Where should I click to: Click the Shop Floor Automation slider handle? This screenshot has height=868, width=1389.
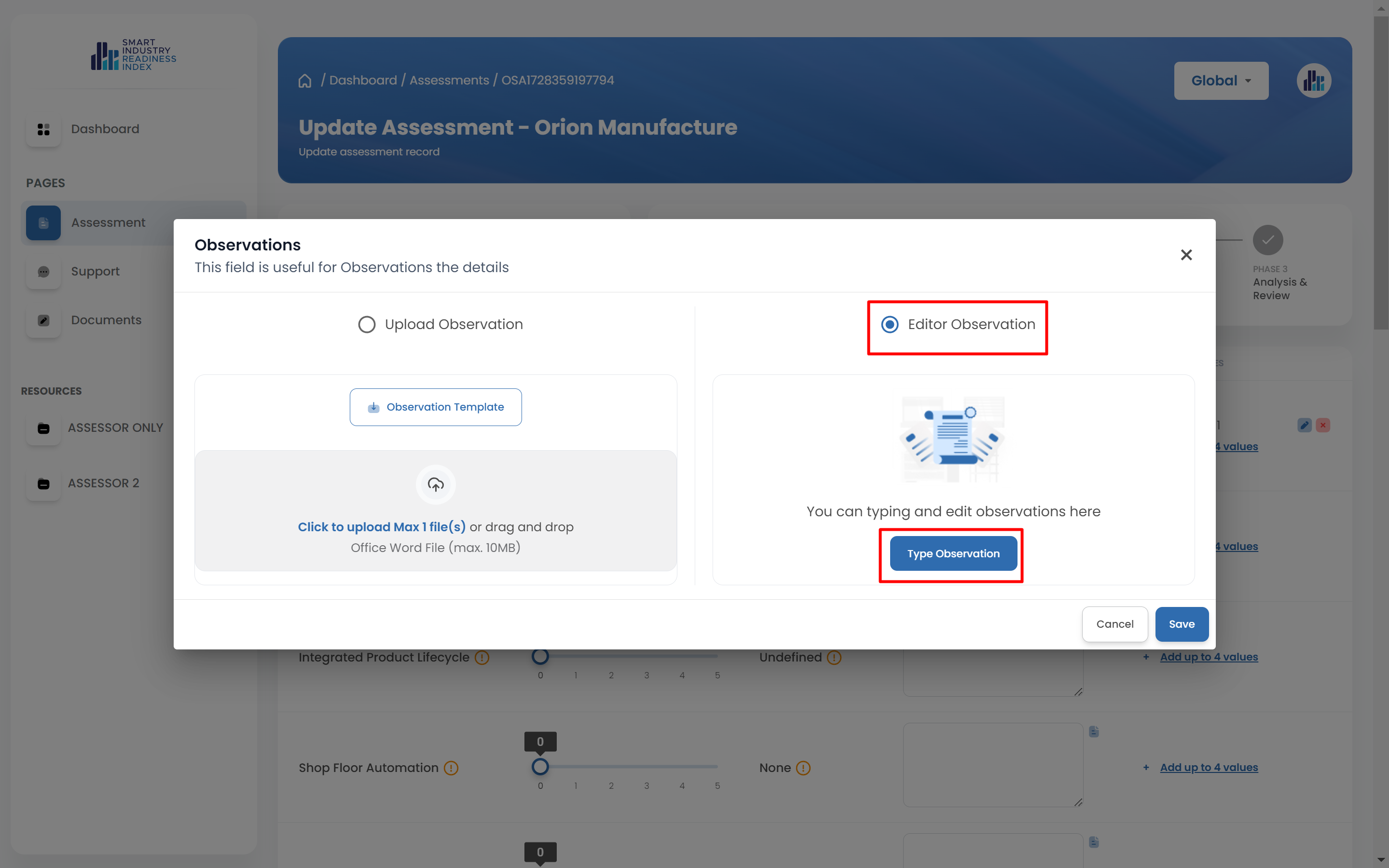coord(540,766)
